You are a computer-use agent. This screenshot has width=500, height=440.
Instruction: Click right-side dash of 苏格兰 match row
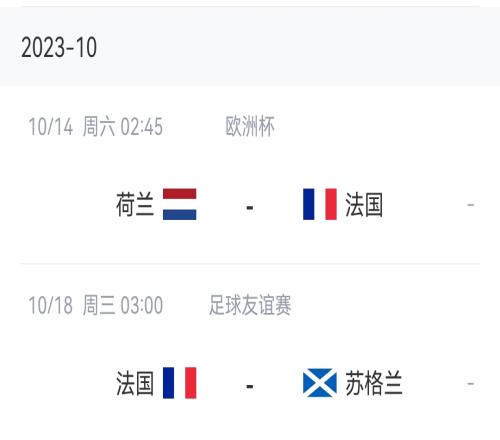pyautogui.click(x=471, y=384)
